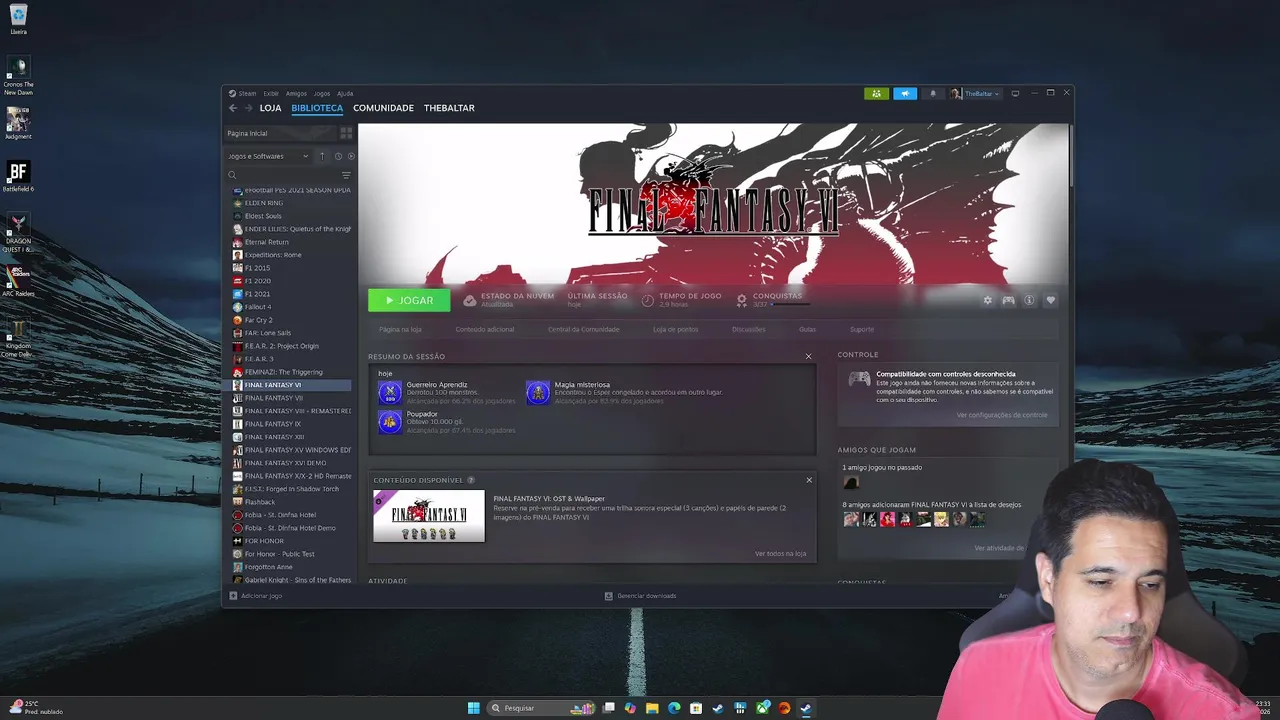The height and width of the screenshot is (720, 1280).
Task: Open the THEBALTAR profile section
Action: pos(449,108)
